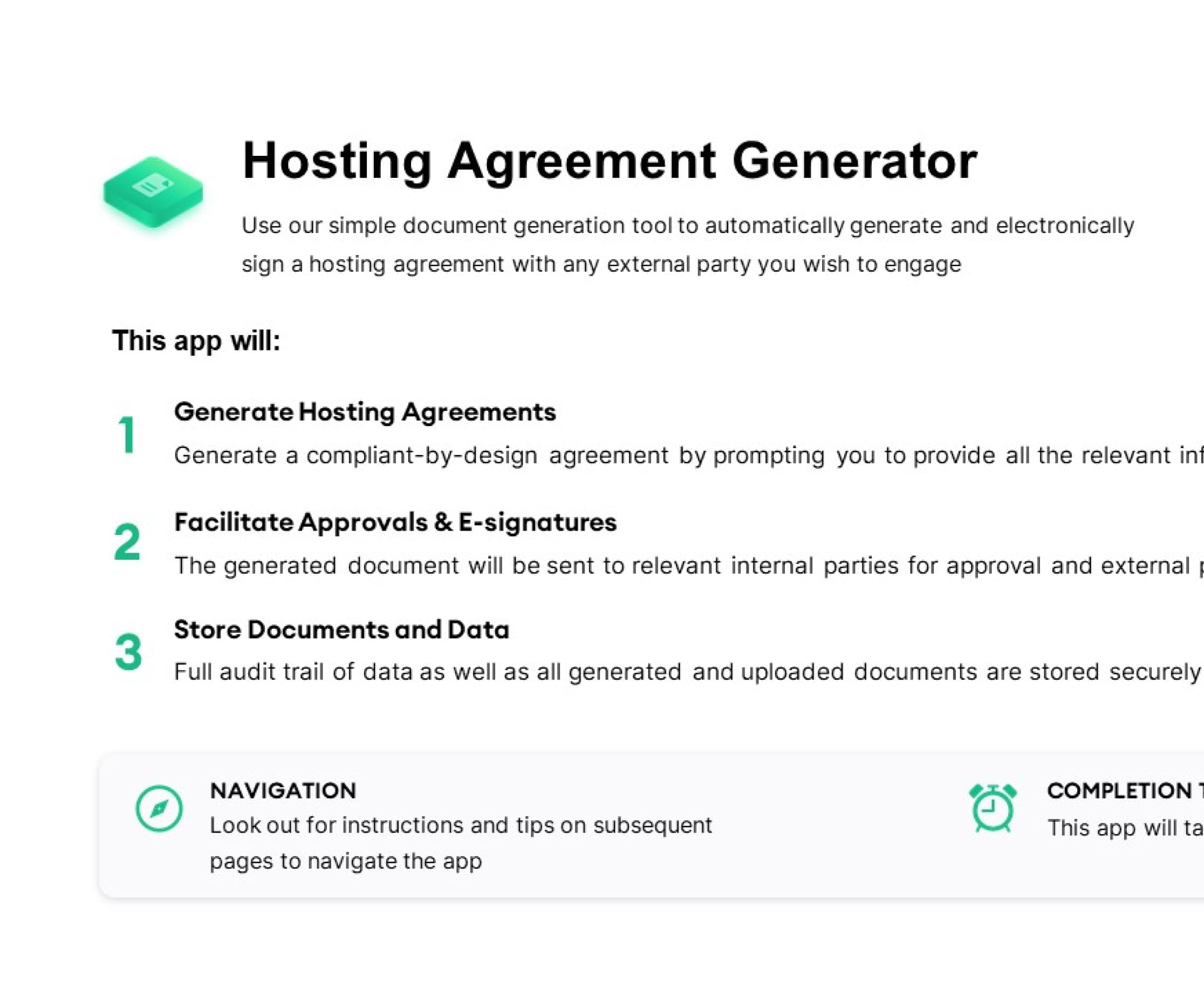Click 'pages to navigate the app' text

[346, 861]
